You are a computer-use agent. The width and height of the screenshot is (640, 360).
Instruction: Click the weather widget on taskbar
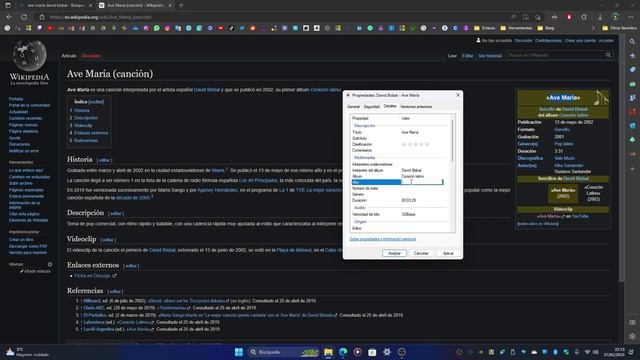pos(27,352)
